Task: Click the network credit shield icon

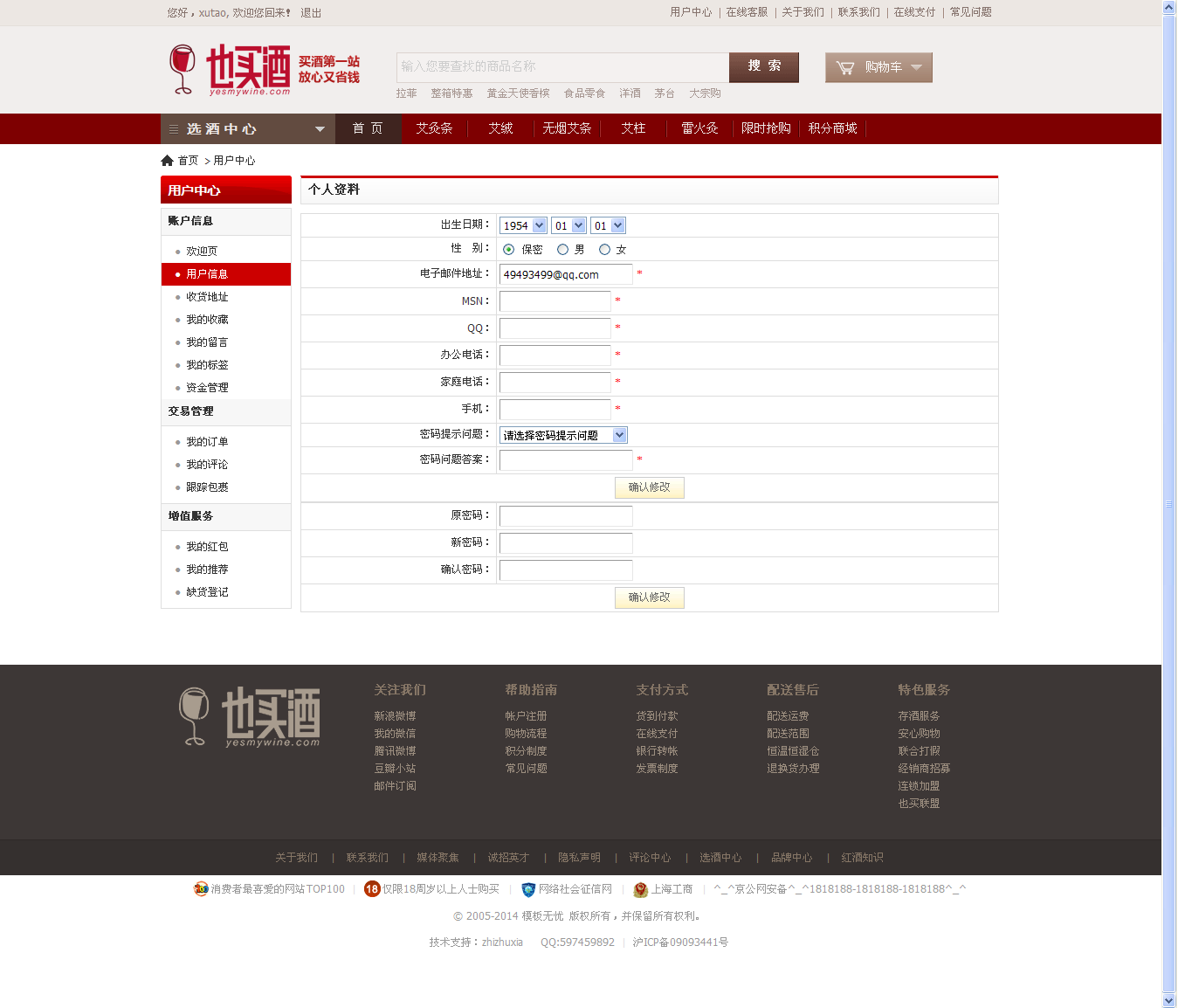Action: coord(528,889)
